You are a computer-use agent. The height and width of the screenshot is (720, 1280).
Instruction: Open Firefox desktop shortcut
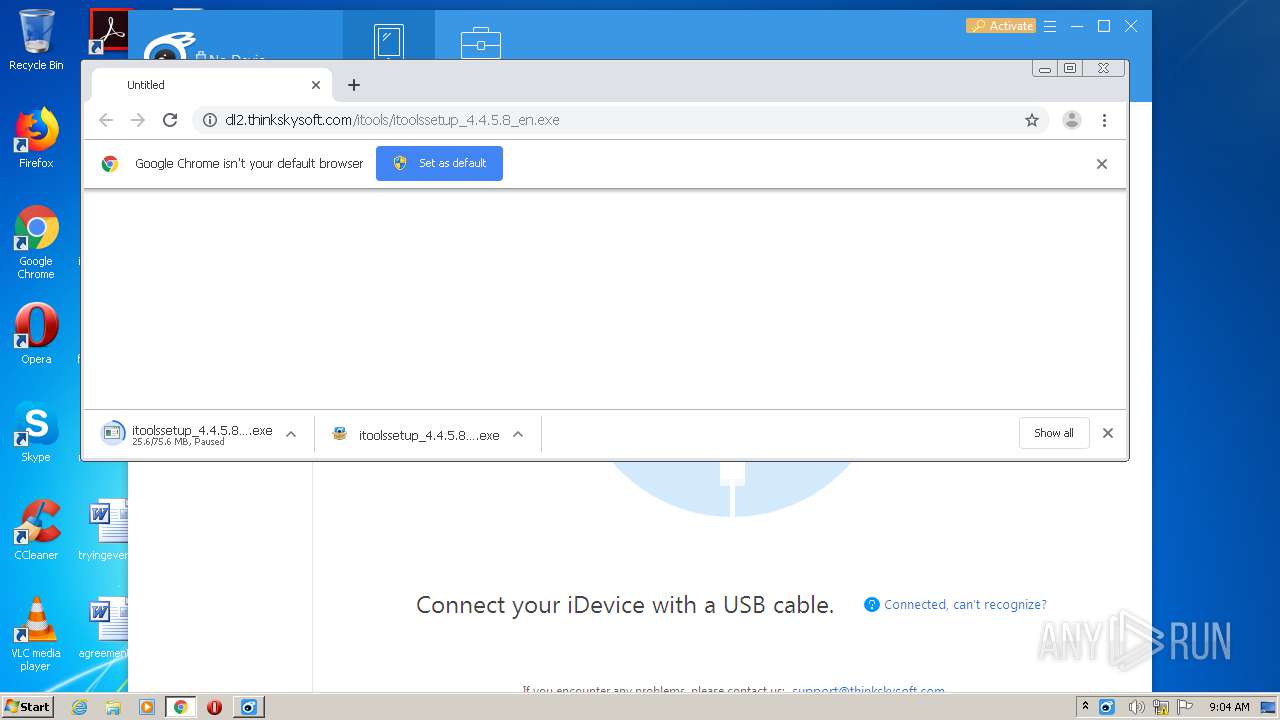click(36, 138)
